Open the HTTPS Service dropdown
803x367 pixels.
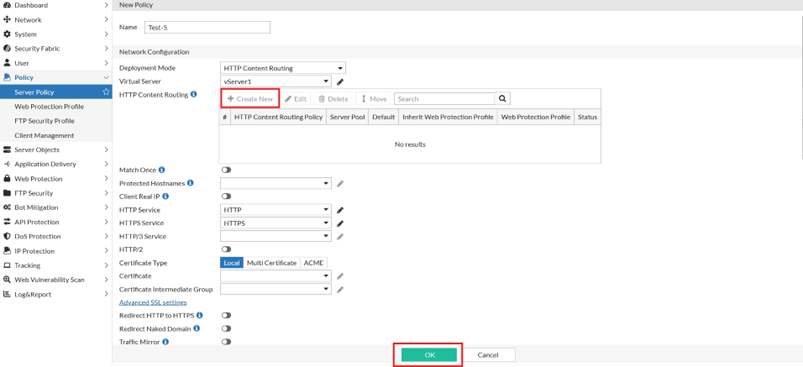click(276, 223)
